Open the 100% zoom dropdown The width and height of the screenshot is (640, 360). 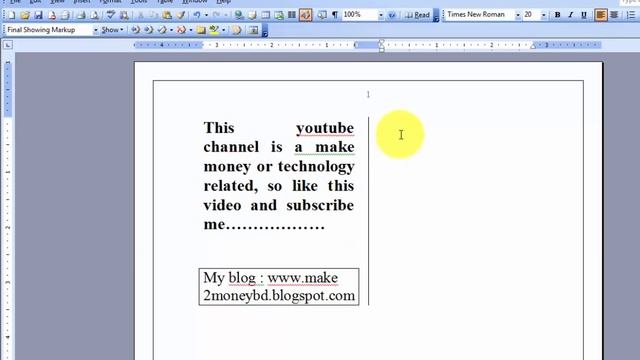[381, 16]
